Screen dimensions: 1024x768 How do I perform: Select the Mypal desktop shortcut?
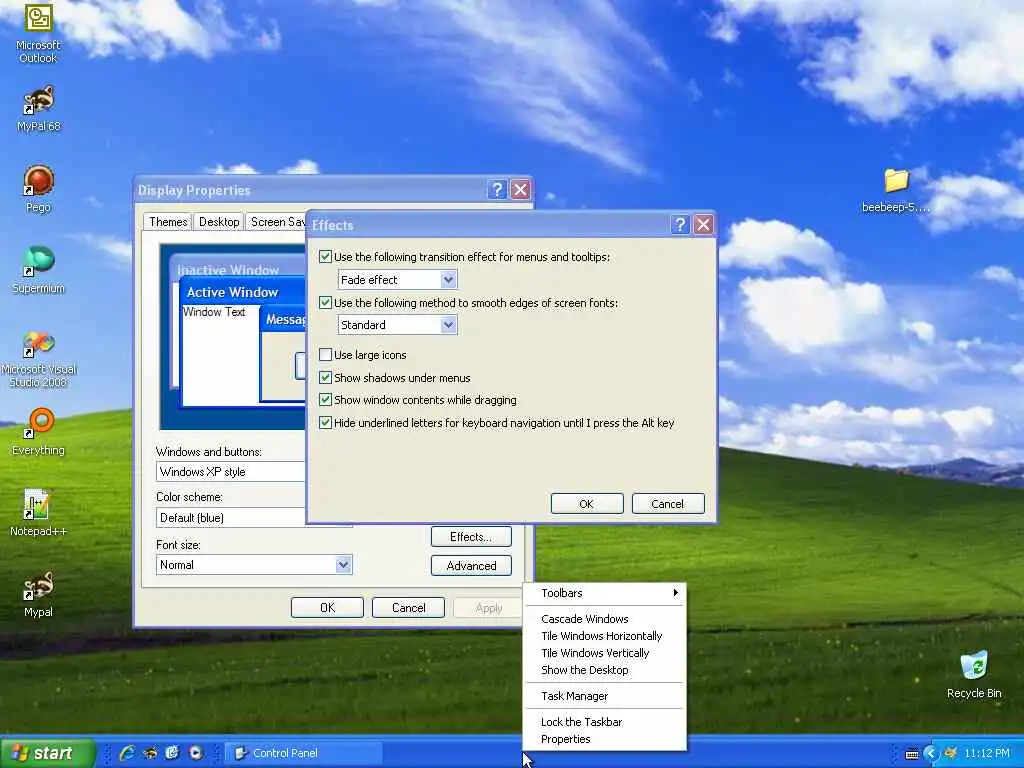[38, 594]
